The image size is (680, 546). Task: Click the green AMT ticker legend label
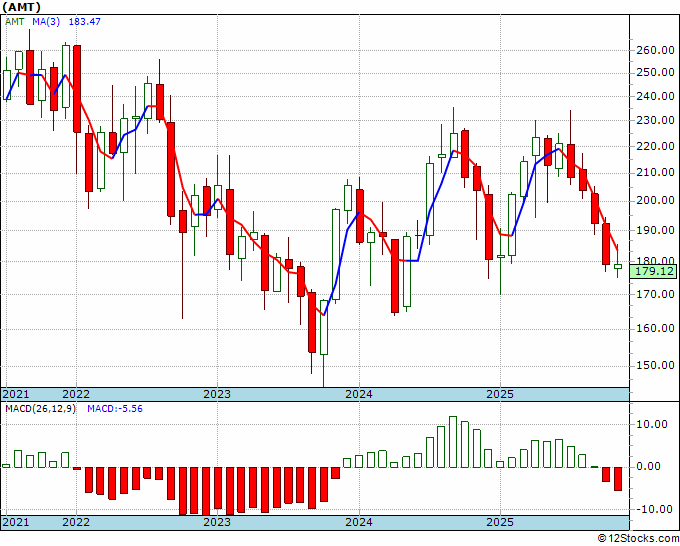(15, 22)
